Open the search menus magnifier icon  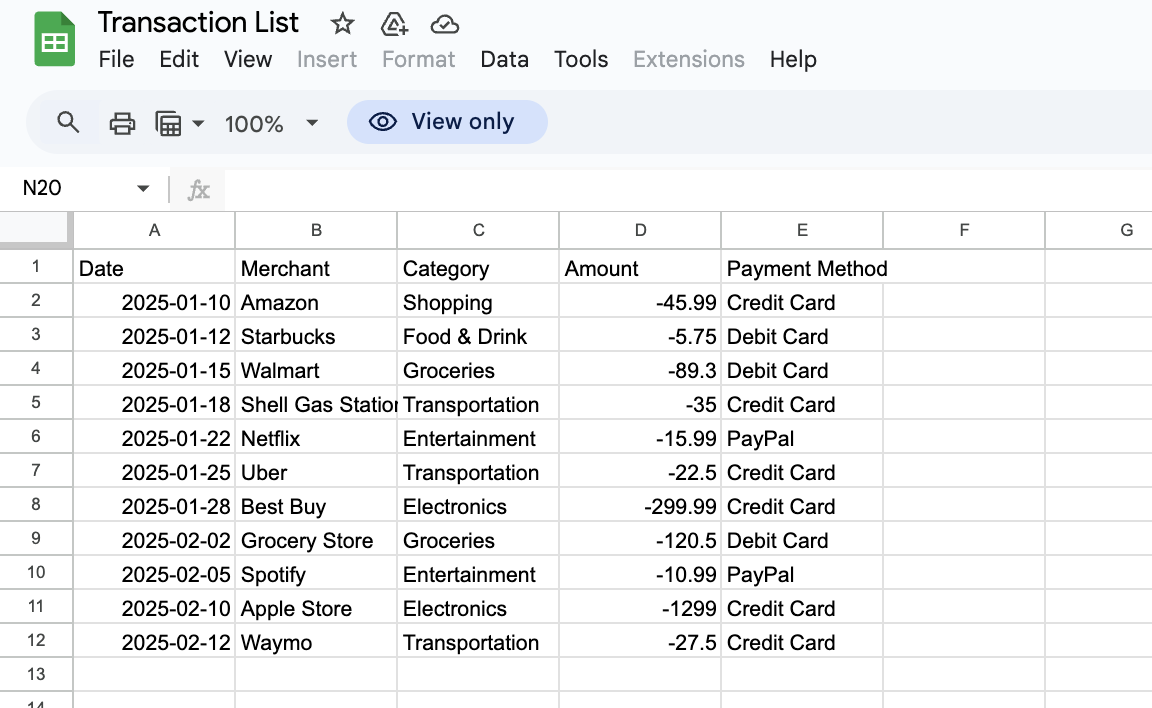coord(68,122)
